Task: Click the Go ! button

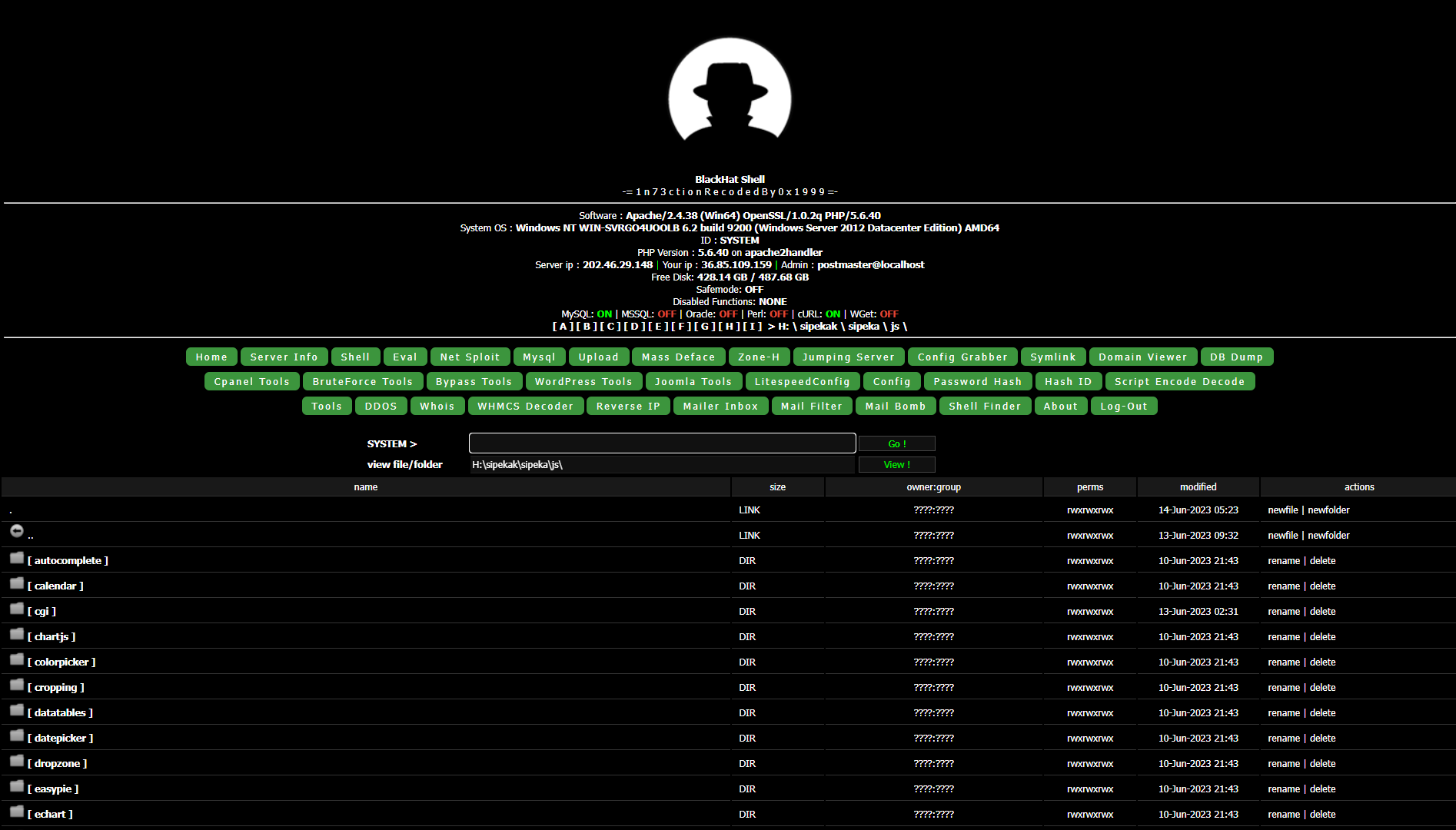Action: tap(897, 443)
